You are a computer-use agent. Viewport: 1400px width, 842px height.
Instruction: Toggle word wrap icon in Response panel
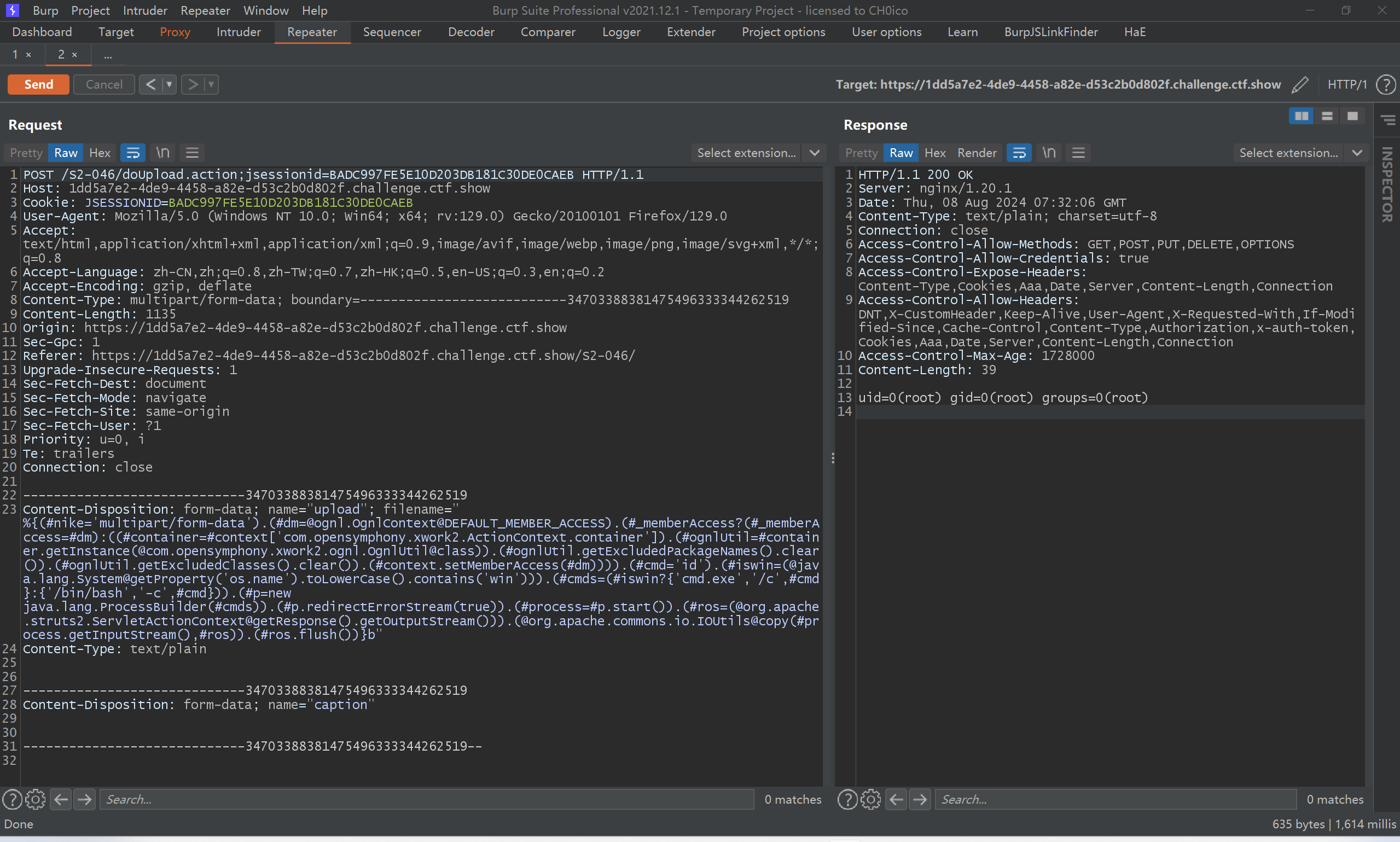1019,153
